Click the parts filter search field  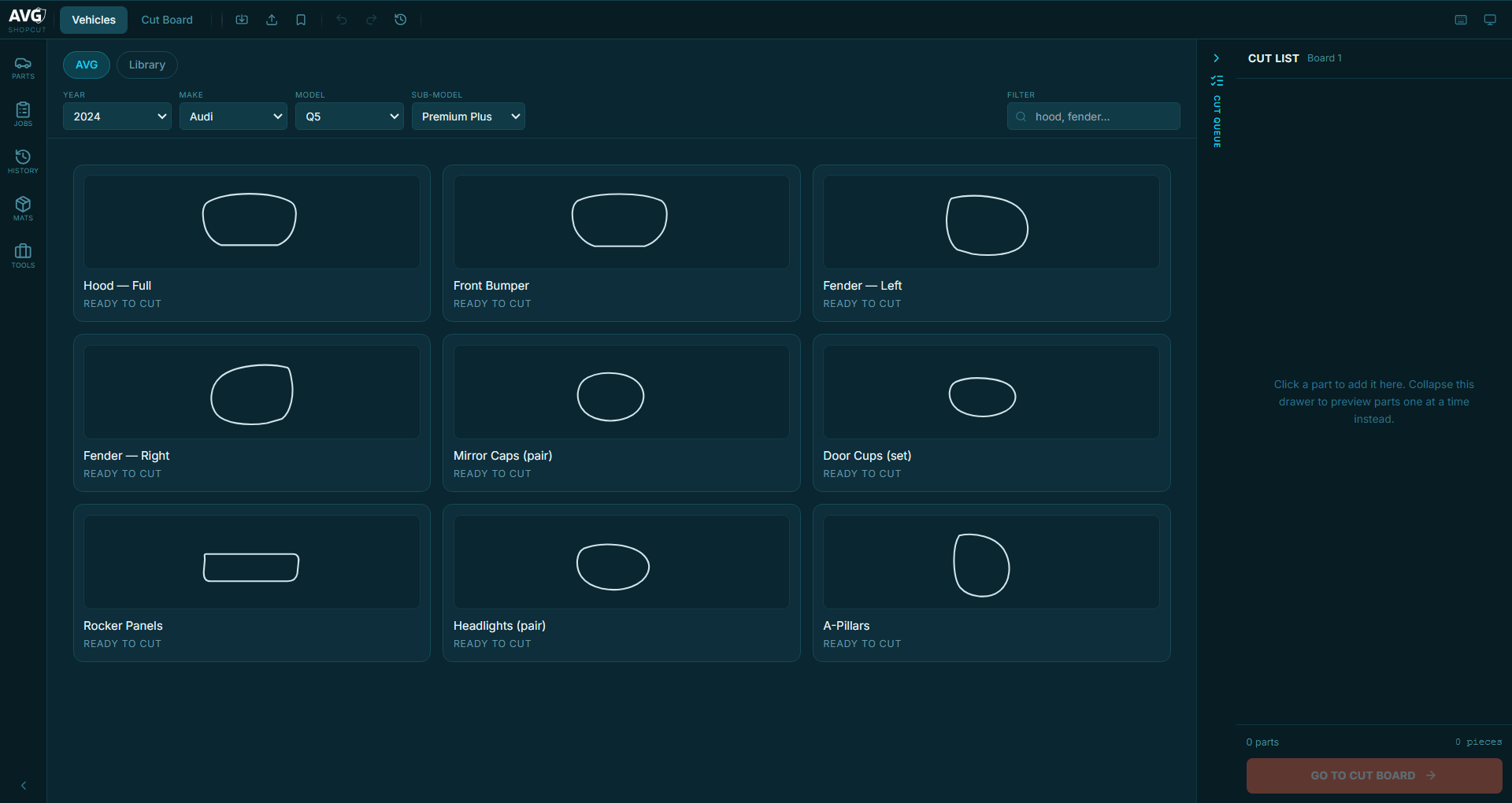(x=1094, y=117)
